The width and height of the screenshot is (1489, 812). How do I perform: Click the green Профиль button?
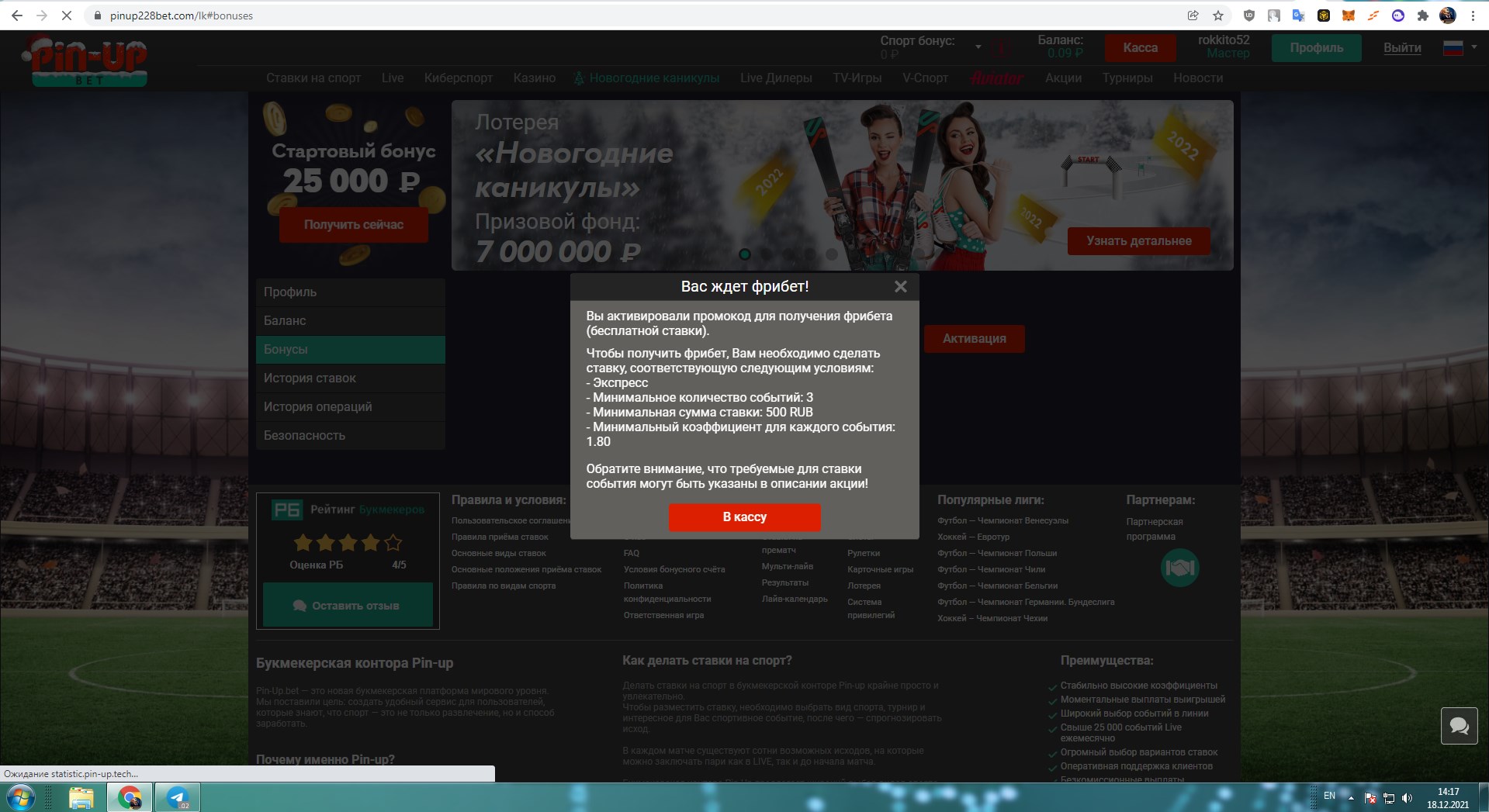(1317, 48)
